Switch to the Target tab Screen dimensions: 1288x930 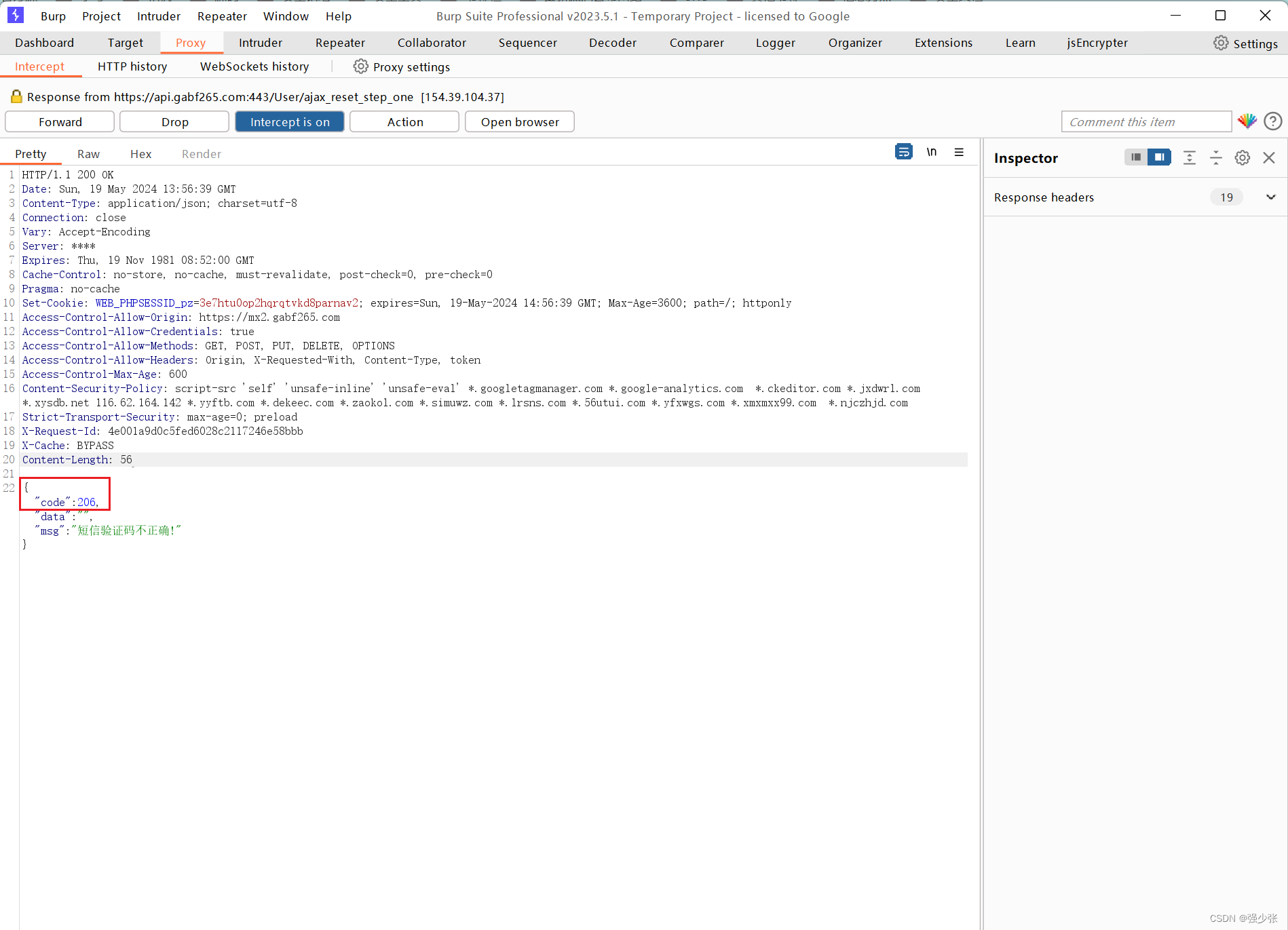click(x=125, y=43)
